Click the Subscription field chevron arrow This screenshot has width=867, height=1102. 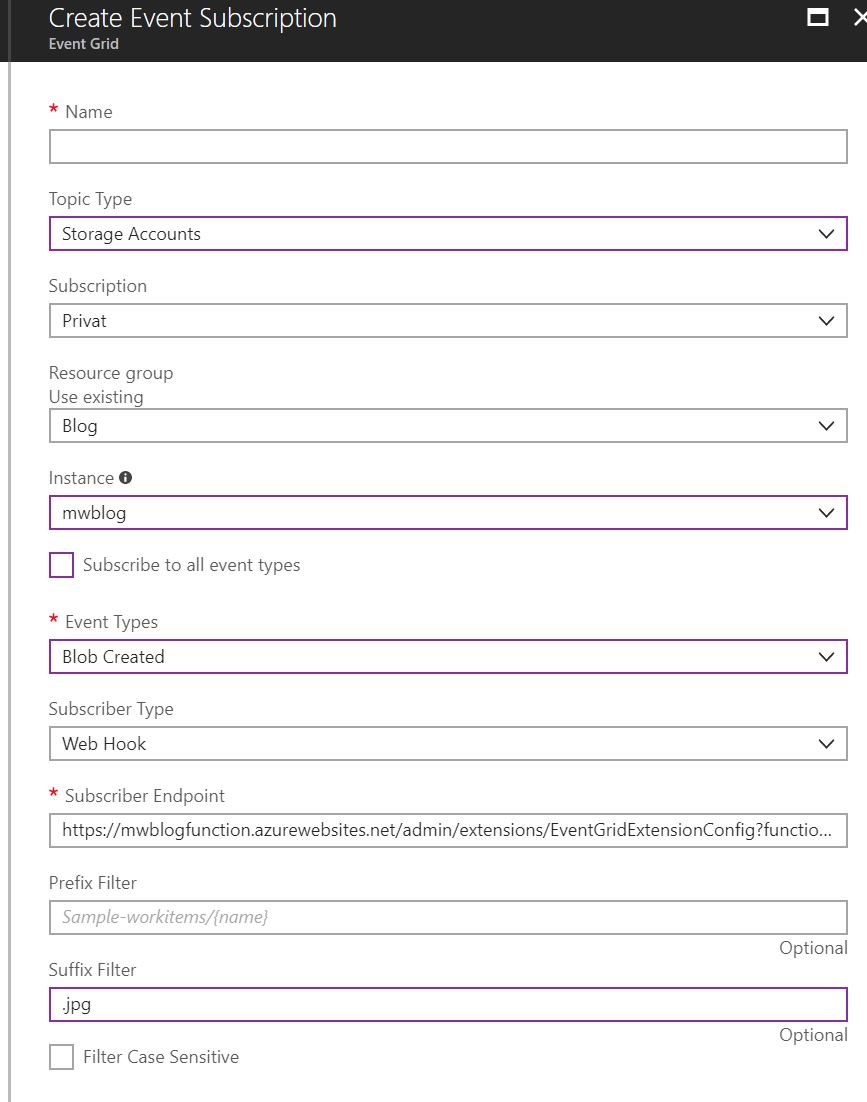coord(826,321)
